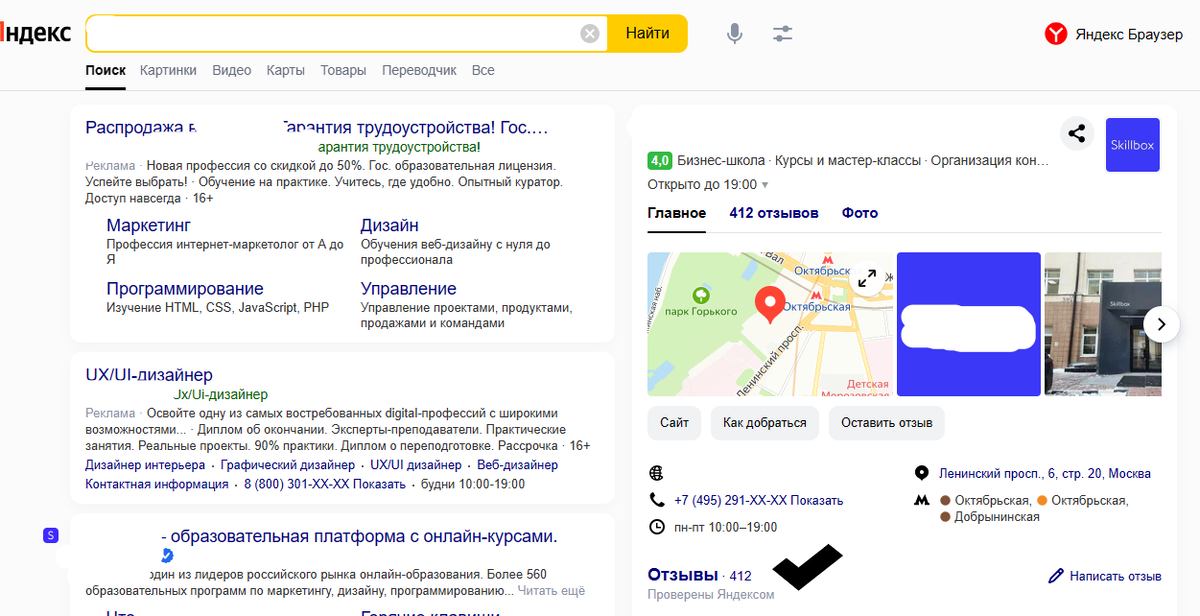1200x616 pixels.
Task: Share the Skillbox organization card
Action: [1077, 133]
